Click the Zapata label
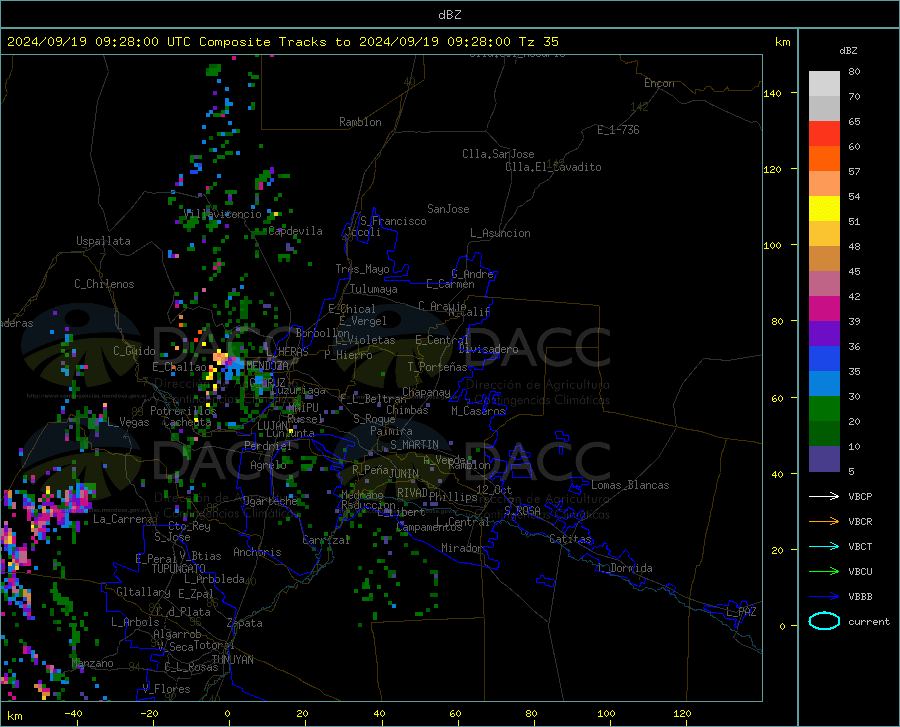The height and width of the screenshot is (727, 900). [245, 623]
